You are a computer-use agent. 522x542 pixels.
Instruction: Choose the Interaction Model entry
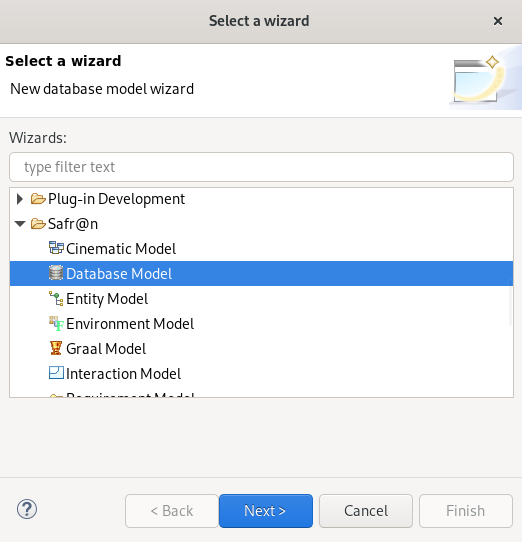point(123,373)
